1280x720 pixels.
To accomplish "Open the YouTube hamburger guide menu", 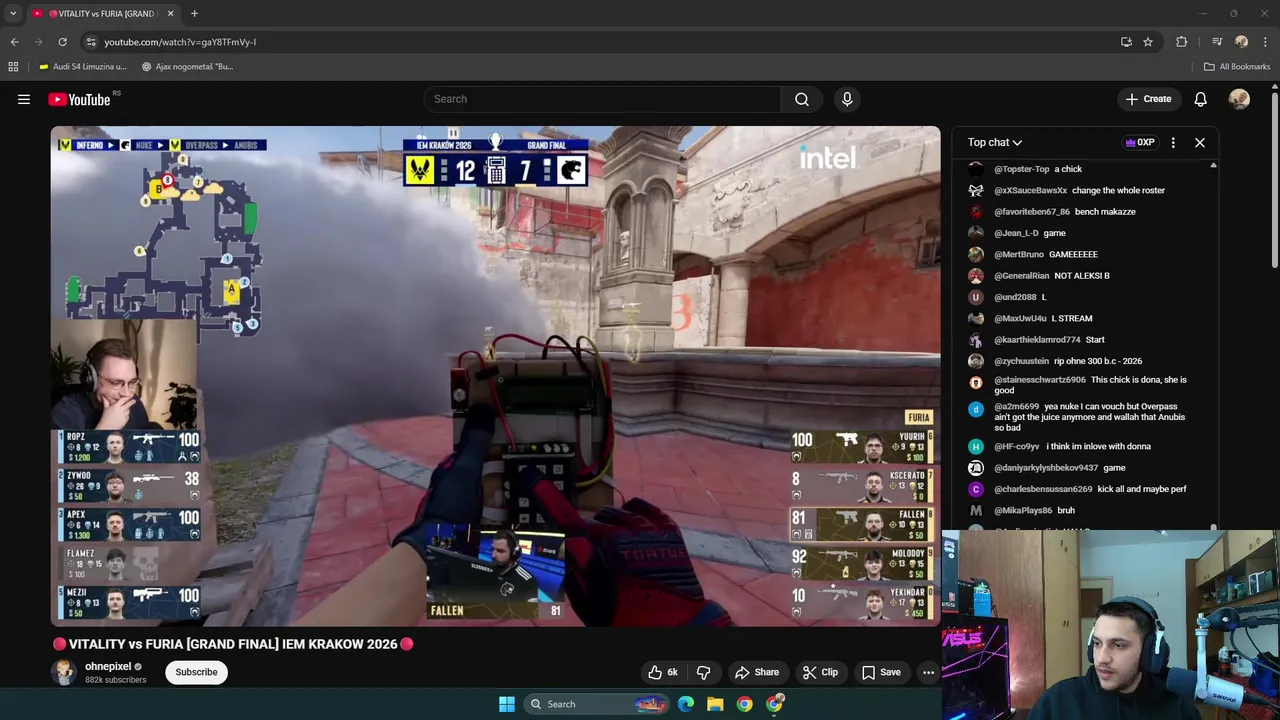I will point(24,99).
